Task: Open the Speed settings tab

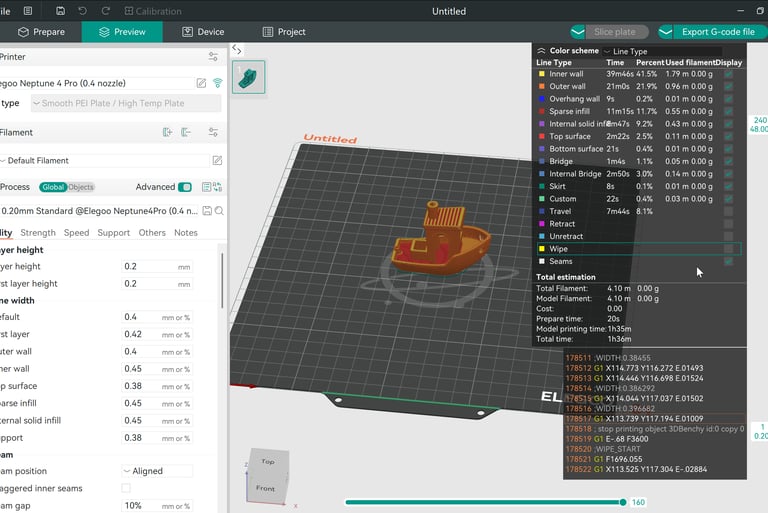Action: 76,233
